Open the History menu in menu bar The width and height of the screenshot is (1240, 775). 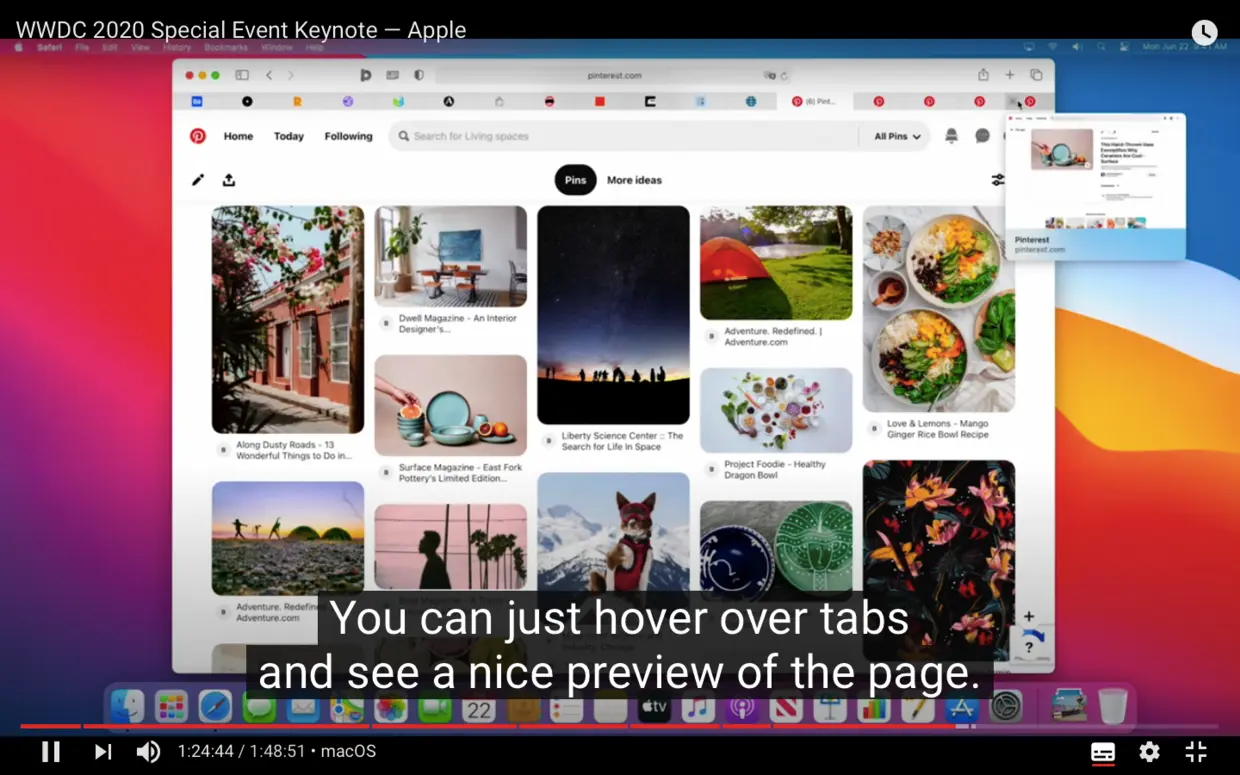(176, 47)
